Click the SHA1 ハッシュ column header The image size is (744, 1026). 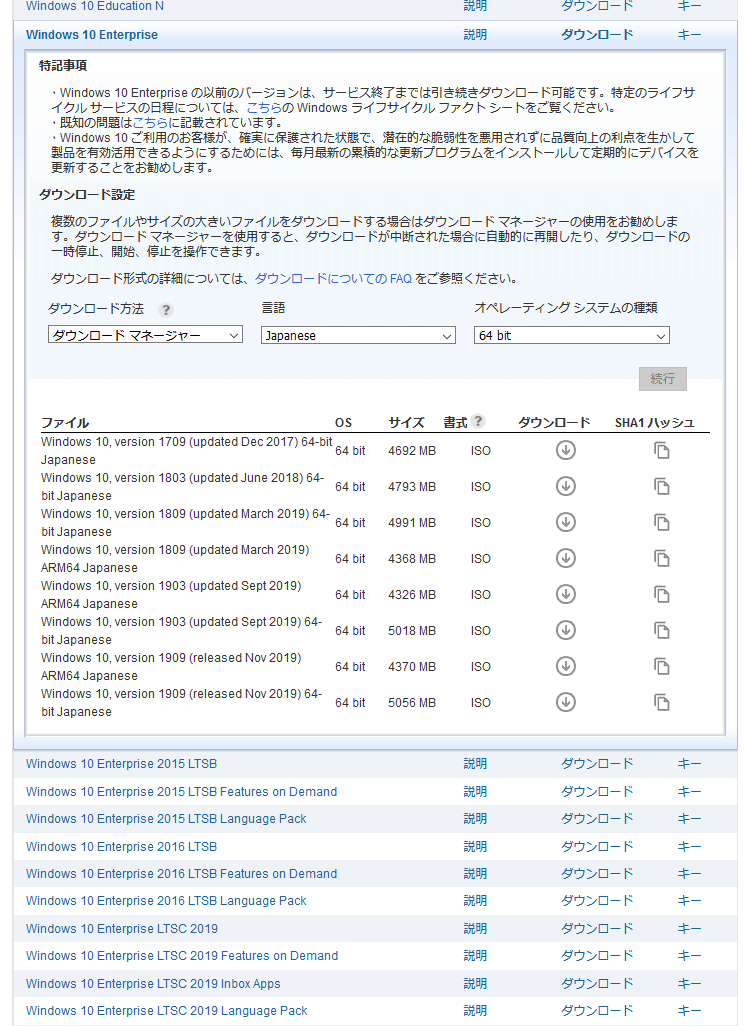(x=654, y=423)
